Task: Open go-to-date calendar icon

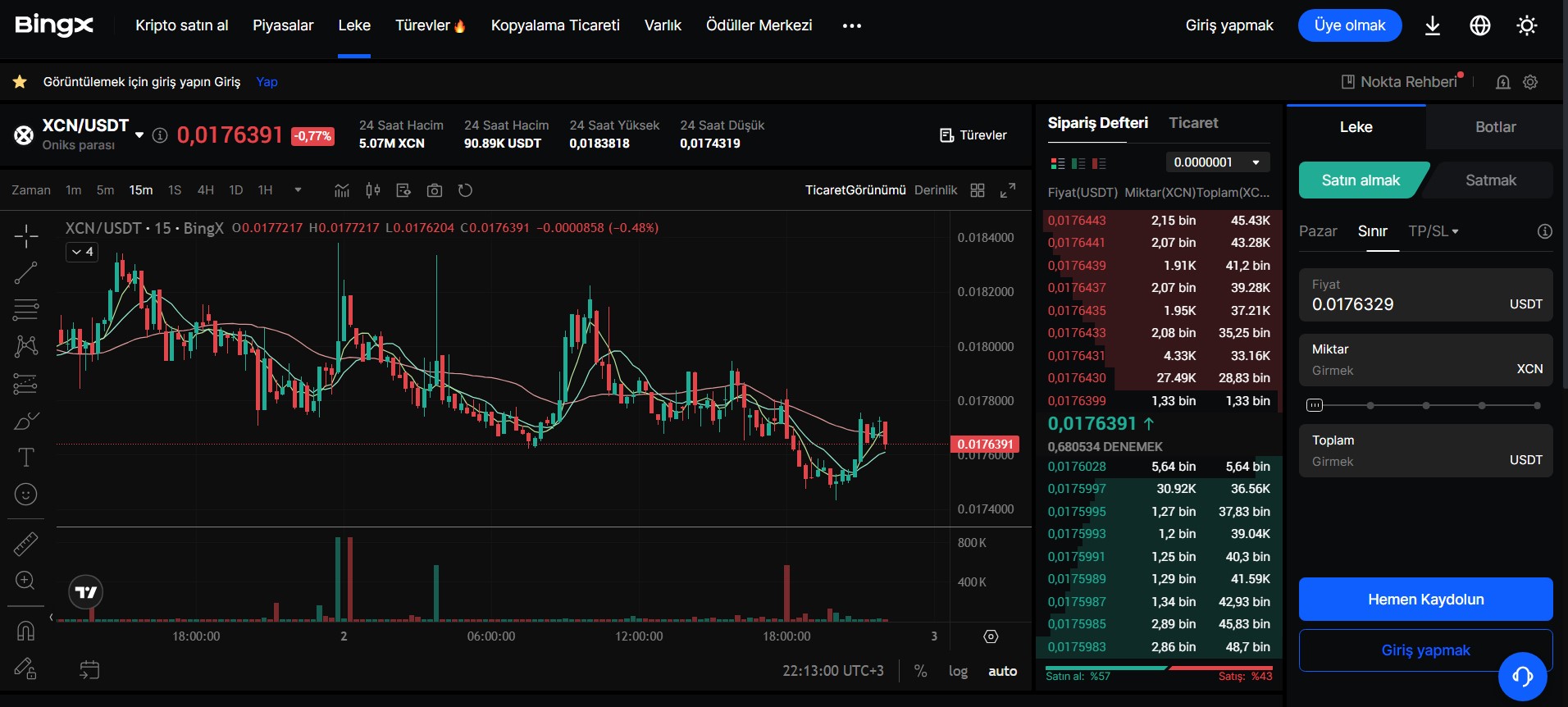Action: point(89,670)
